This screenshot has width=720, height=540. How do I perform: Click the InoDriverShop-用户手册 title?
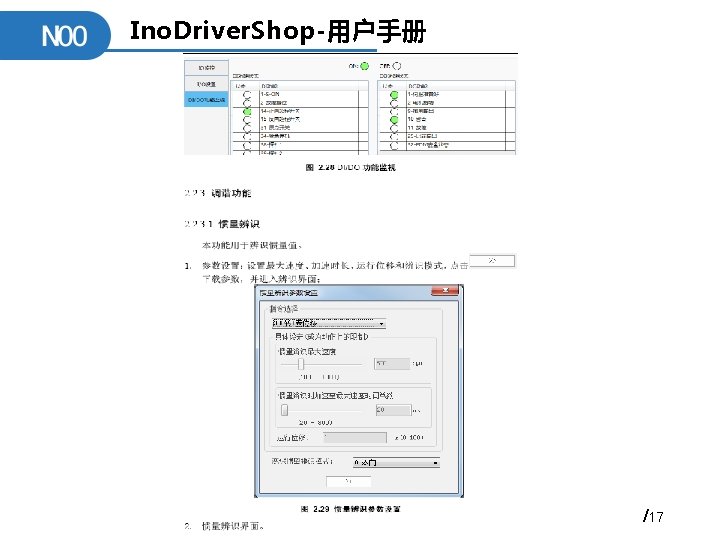(278, 31)
